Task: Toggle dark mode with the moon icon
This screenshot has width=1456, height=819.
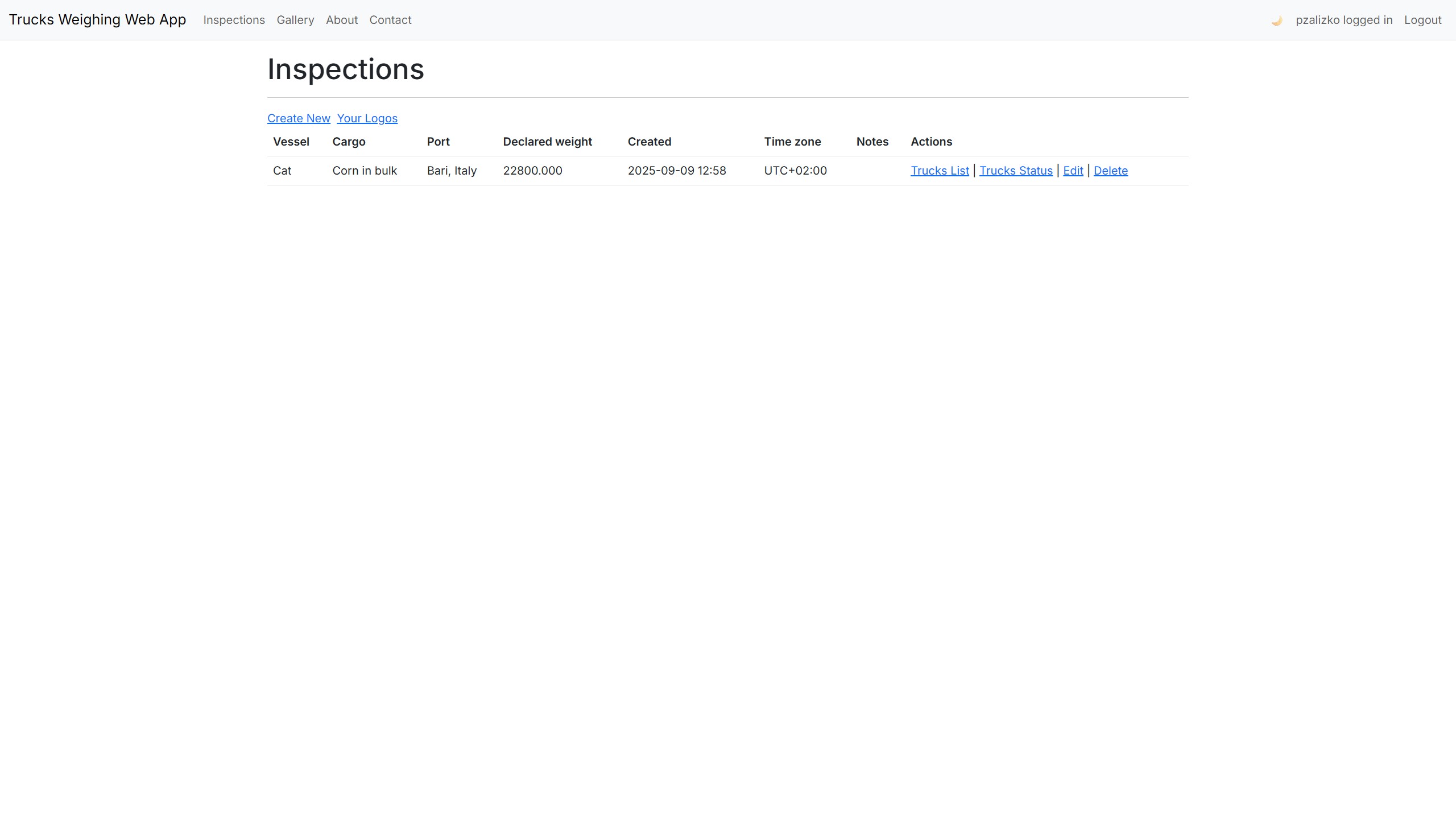Action: pyautogui.click(x=1276, y=20)
